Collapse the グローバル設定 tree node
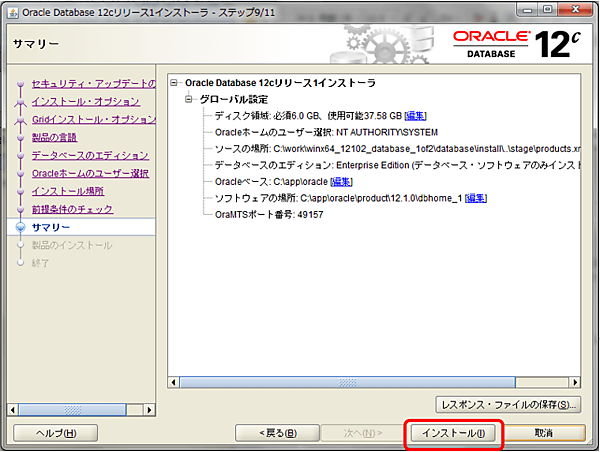Viewport: 600px width, 452px height. tap(189, 99)
